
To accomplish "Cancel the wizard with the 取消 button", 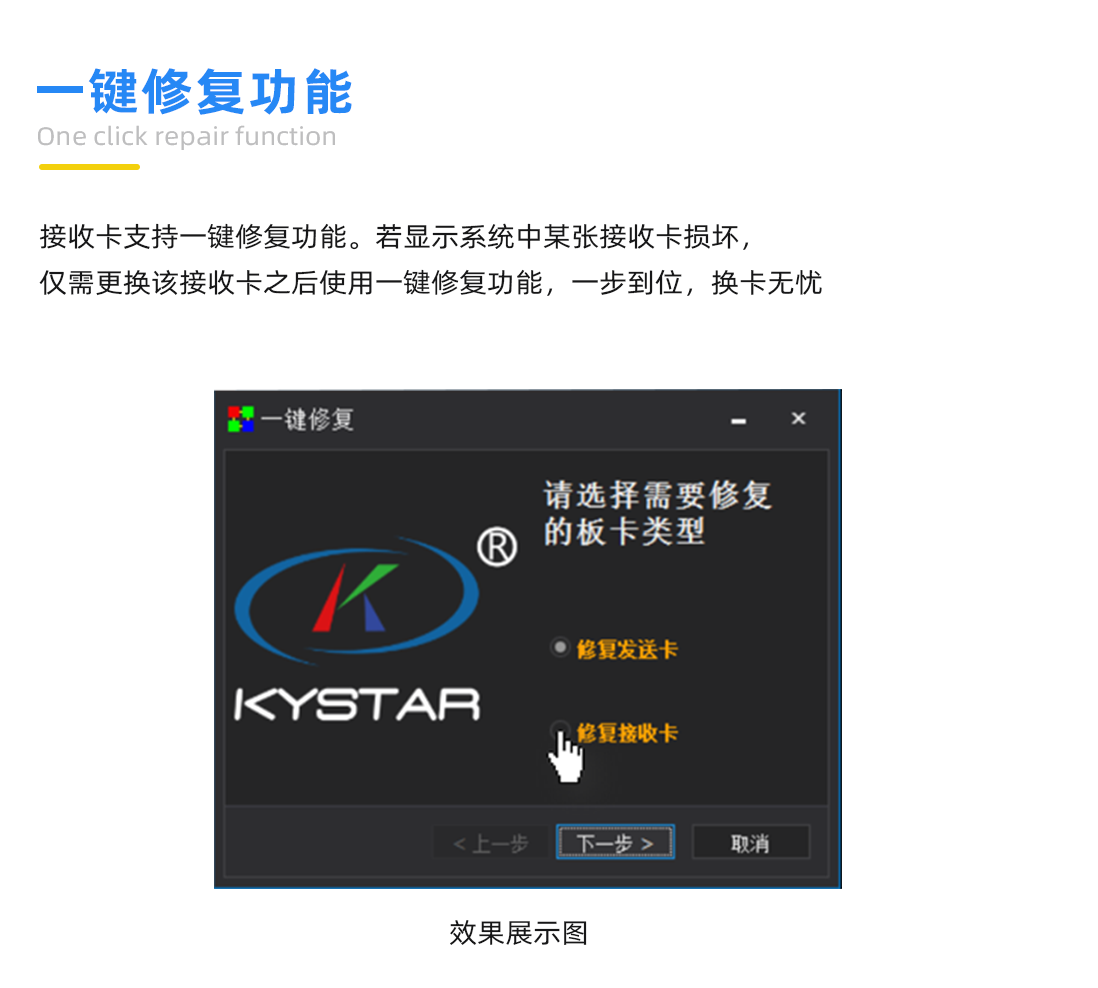I will coord(751,843).
